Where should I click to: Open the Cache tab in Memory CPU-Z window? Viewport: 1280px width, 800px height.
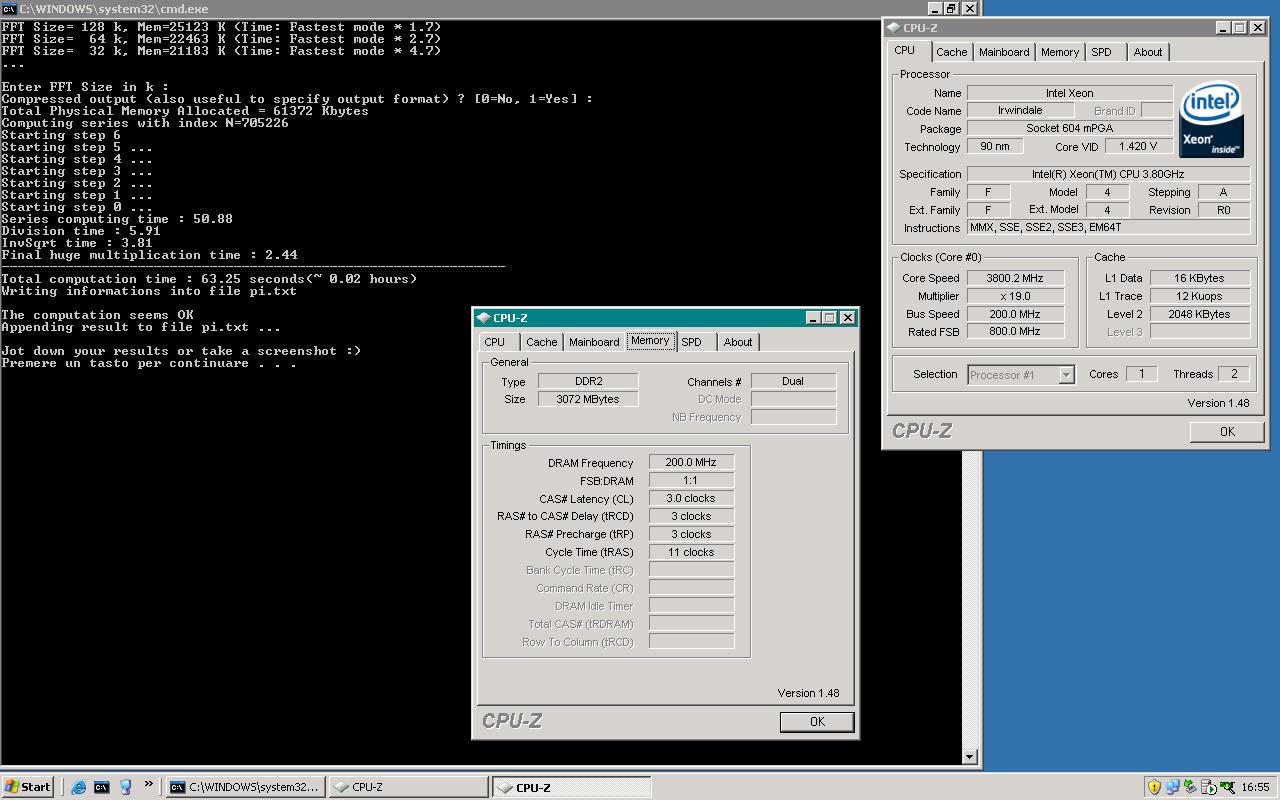click(x=541, y=342)
